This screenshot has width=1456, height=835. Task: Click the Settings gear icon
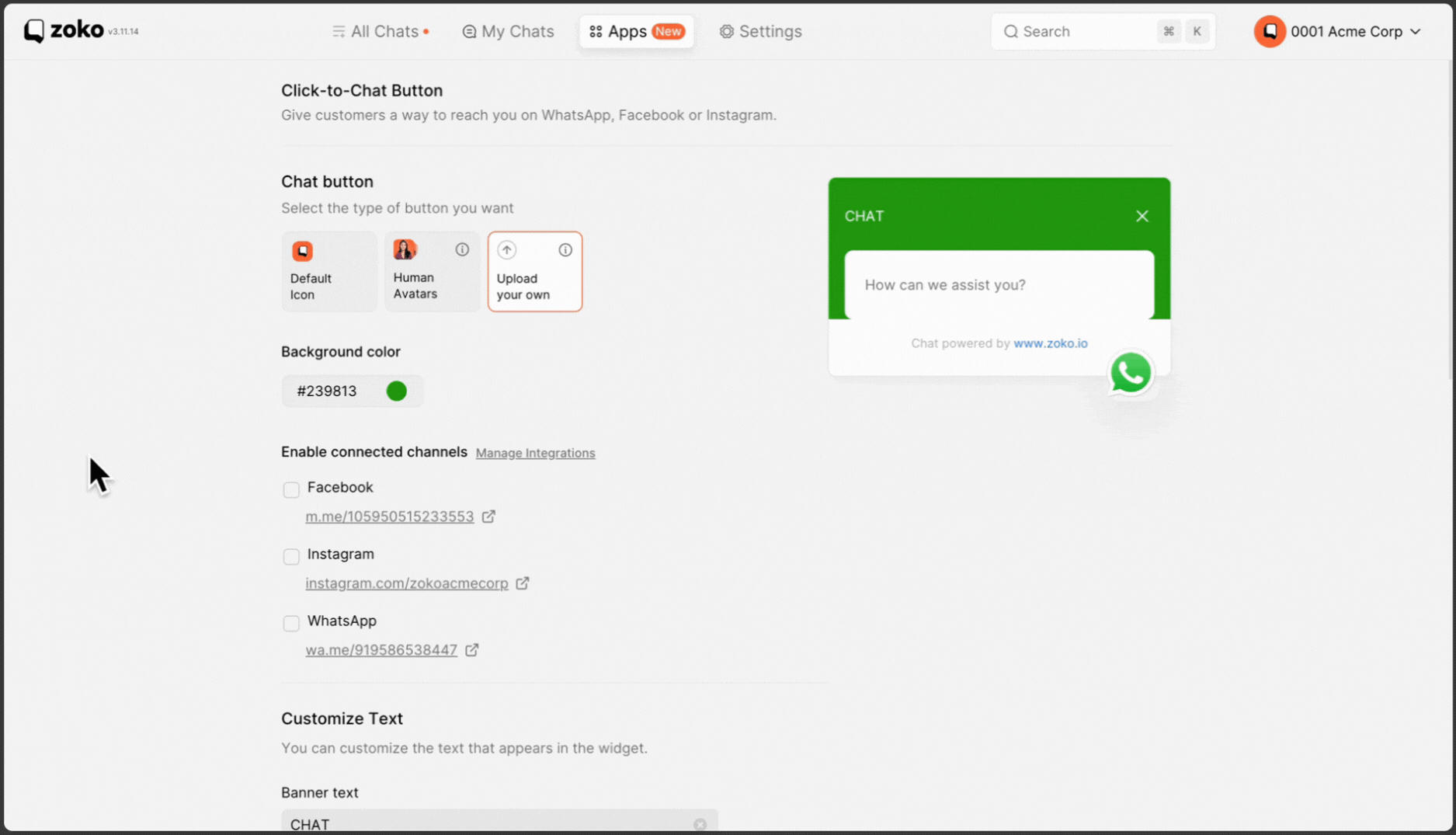coord(726,31)
